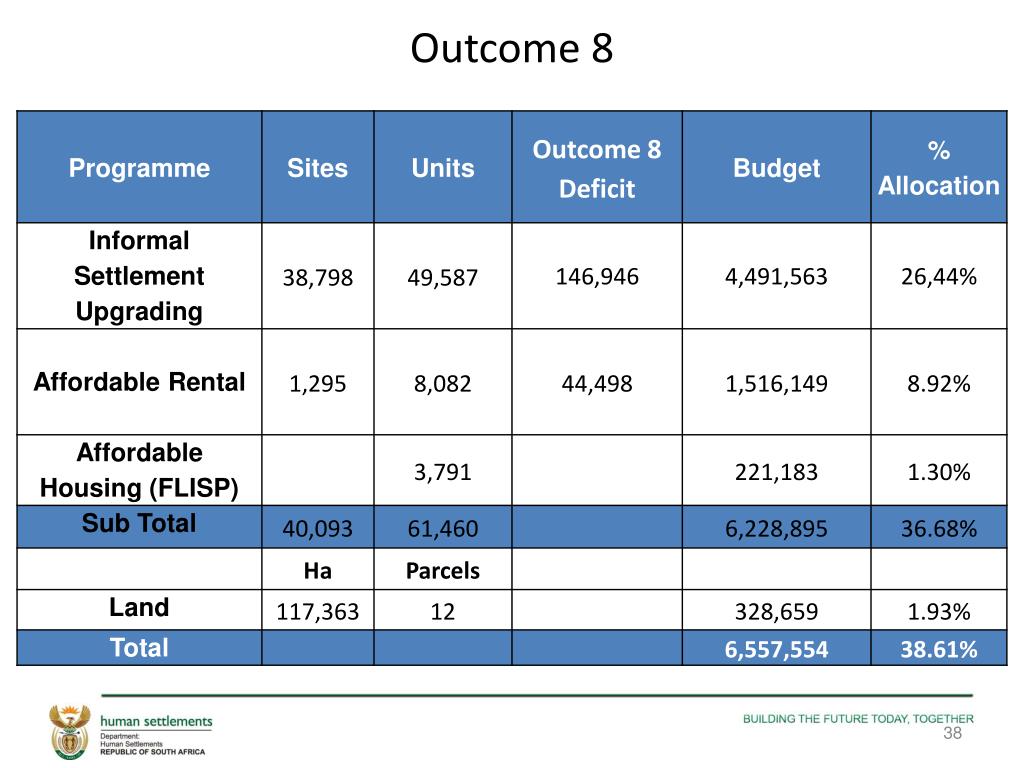The height and width of the screenshot is (768, 1024).
Task: Click the 'Programme' column header
Action: pos(139,168)
